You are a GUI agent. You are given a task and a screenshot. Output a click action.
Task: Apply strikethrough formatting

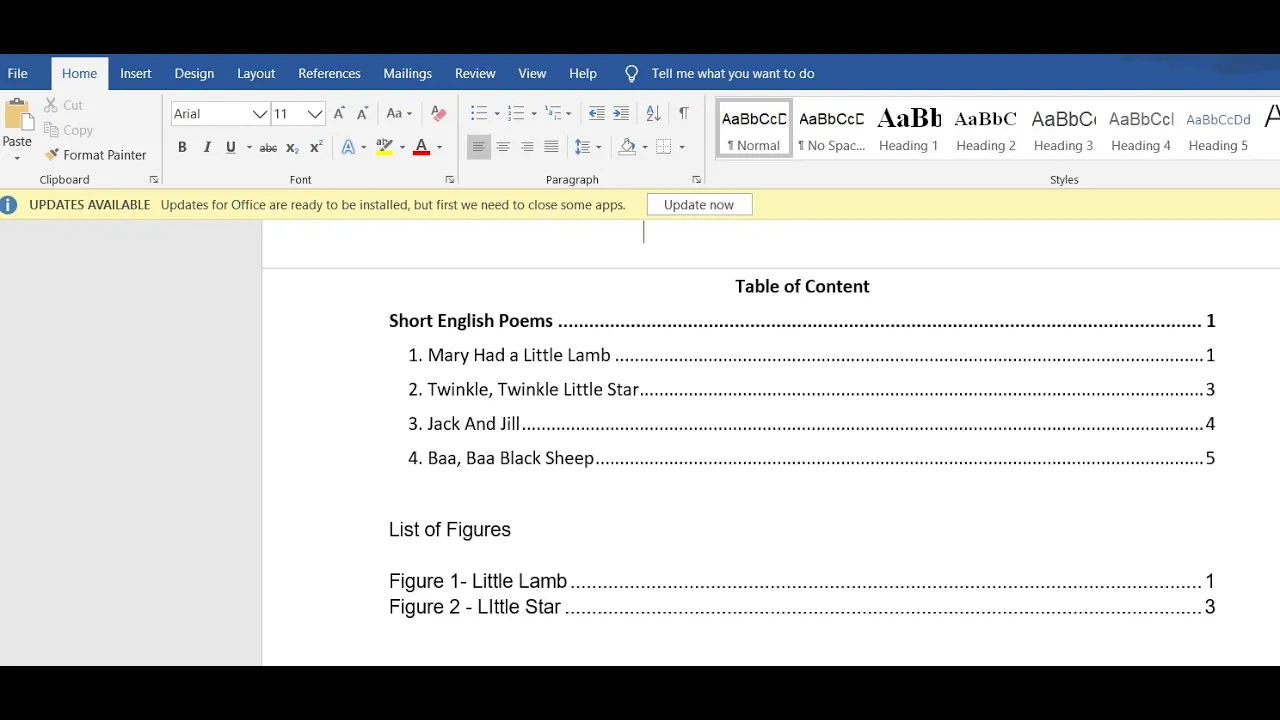click(268, 147)
